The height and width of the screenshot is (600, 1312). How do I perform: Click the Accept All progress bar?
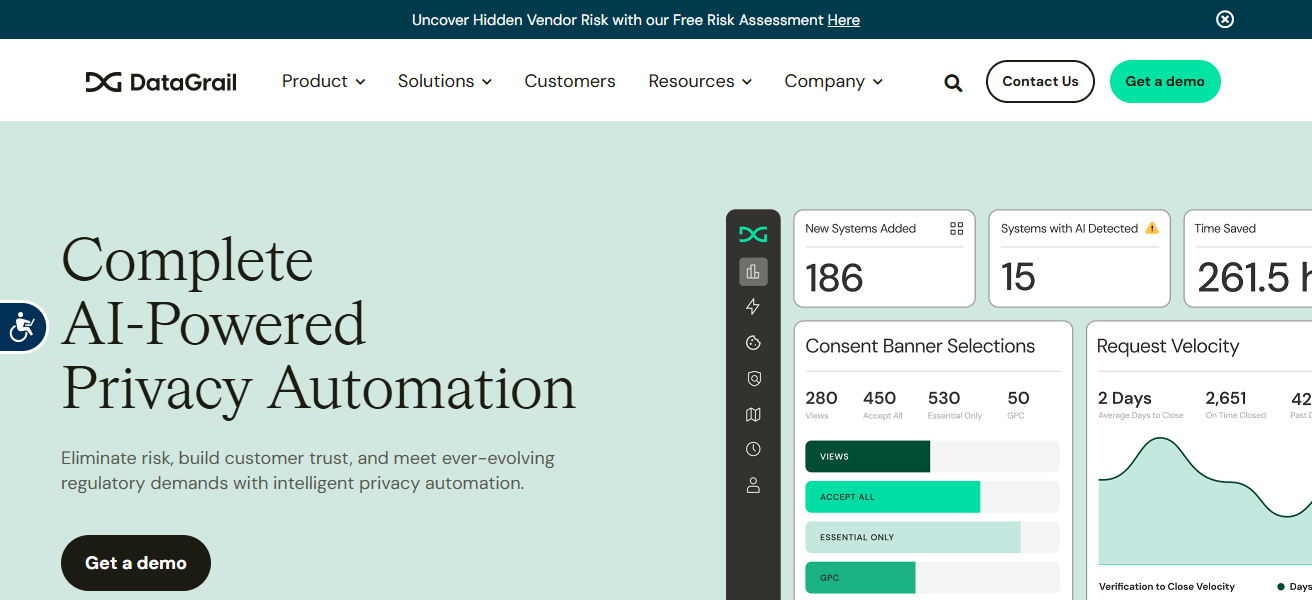point(892,497)
